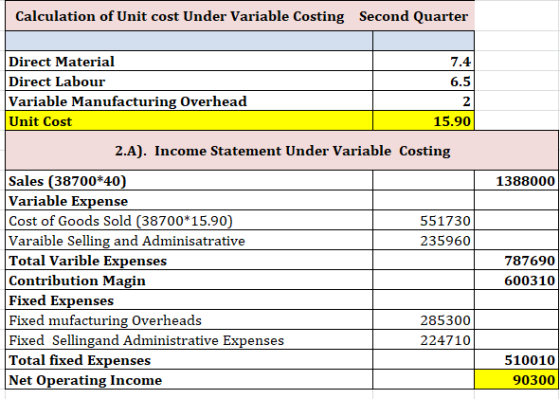Select the 'Direct Material' label cell
Screen dimensions: 560x399
point(189,61)
